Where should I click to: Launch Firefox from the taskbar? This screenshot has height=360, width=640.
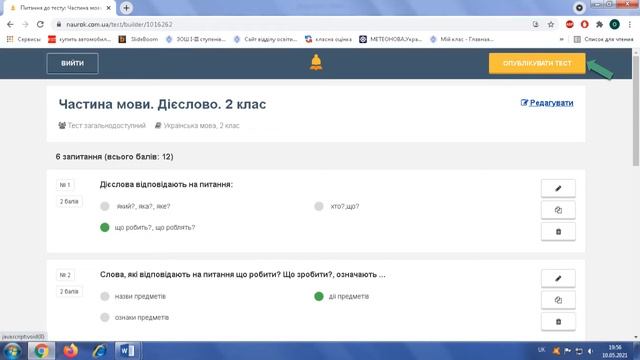click(x=71, y=351)
